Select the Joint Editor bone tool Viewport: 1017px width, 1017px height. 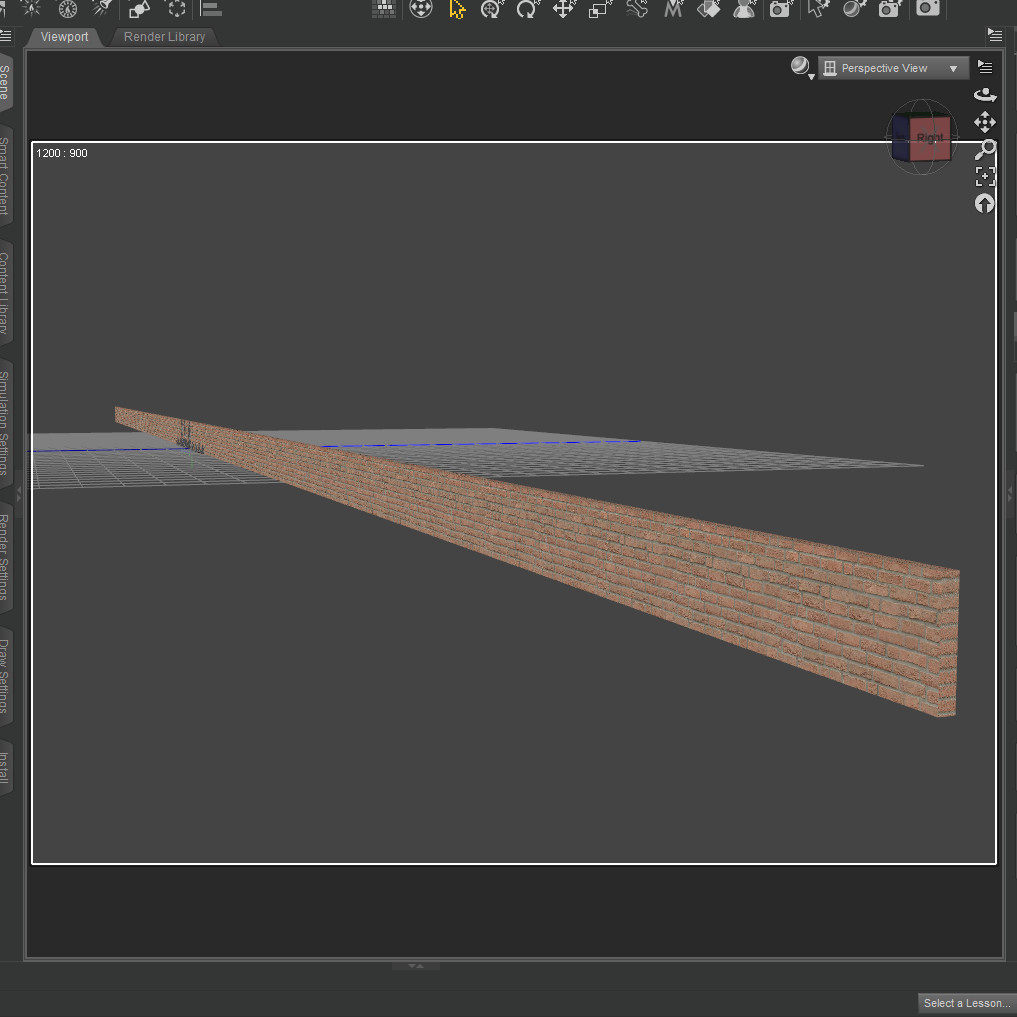coord(637,8)
